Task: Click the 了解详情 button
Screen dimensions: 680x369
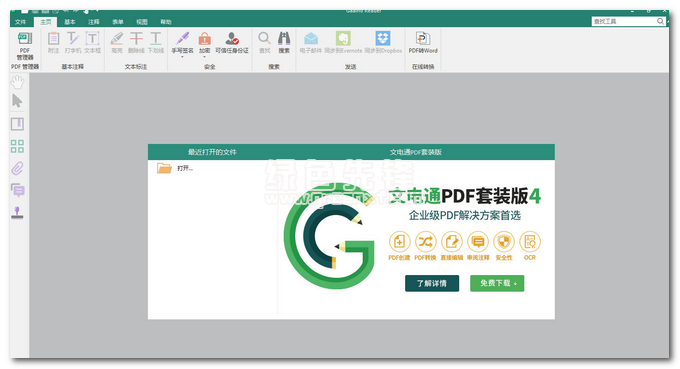Action: point(432,283)
